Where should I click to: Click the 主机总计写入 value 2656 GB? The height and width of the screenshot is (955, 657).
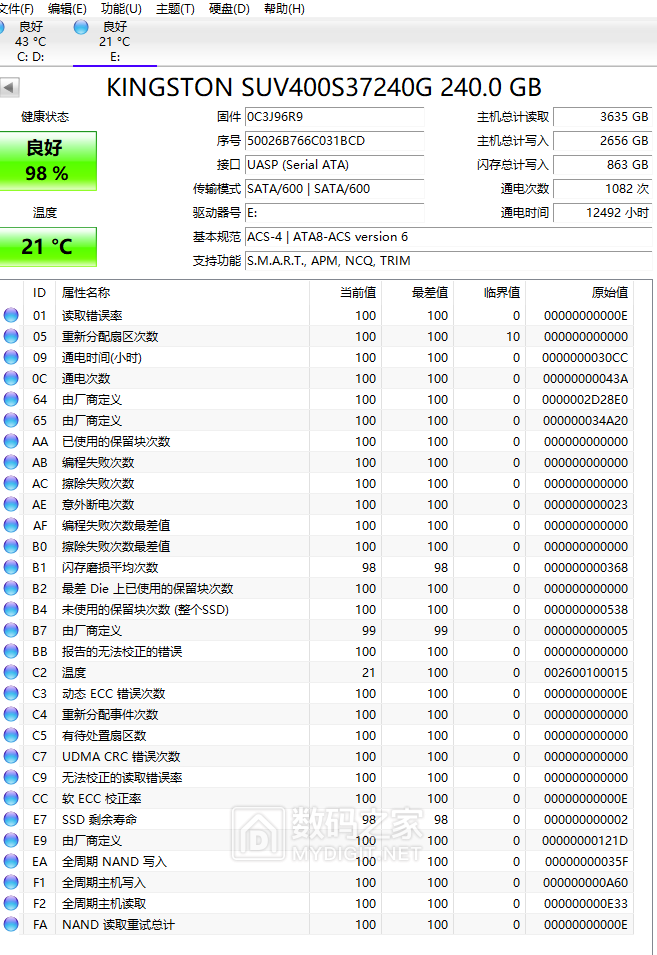coord(602,141)
